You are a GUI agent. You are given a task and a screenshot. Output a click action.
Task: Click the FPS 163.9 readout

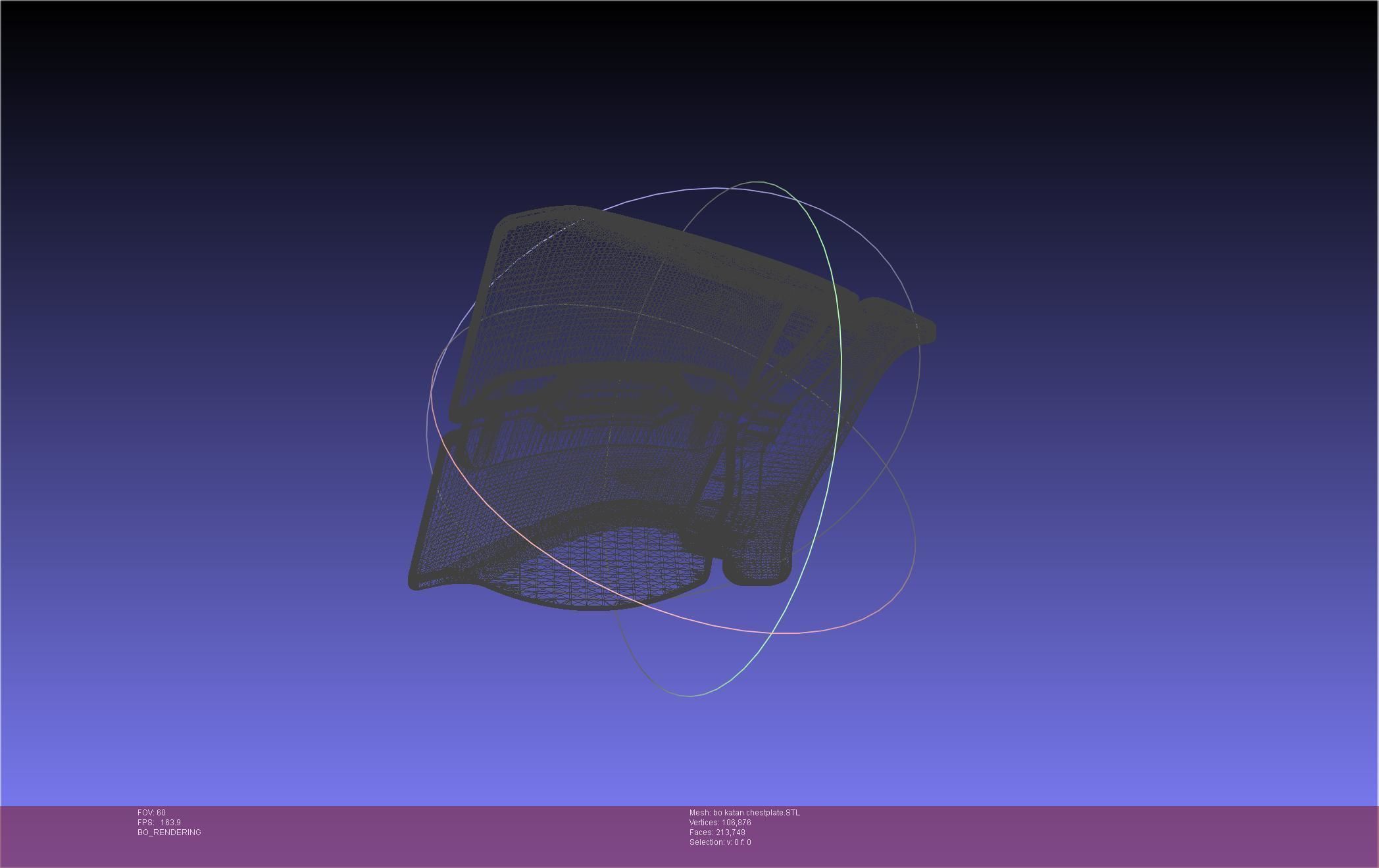(159, 823)
